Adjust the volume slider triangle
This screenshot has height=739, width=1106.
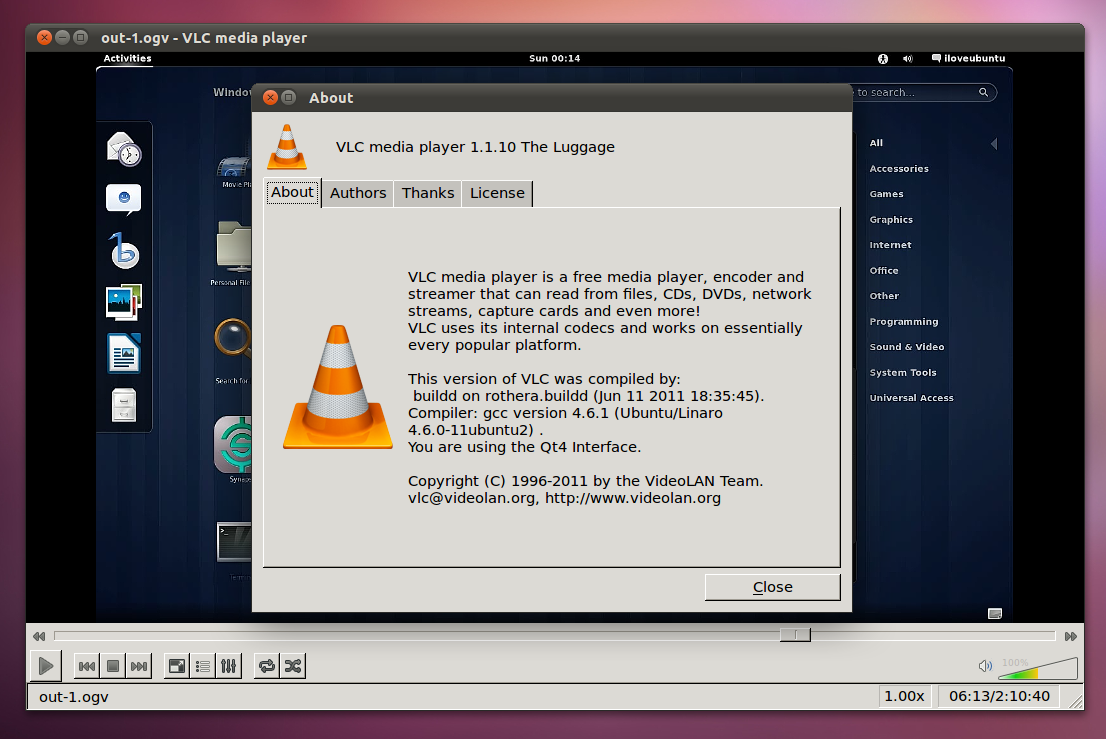coord(1038,668)
